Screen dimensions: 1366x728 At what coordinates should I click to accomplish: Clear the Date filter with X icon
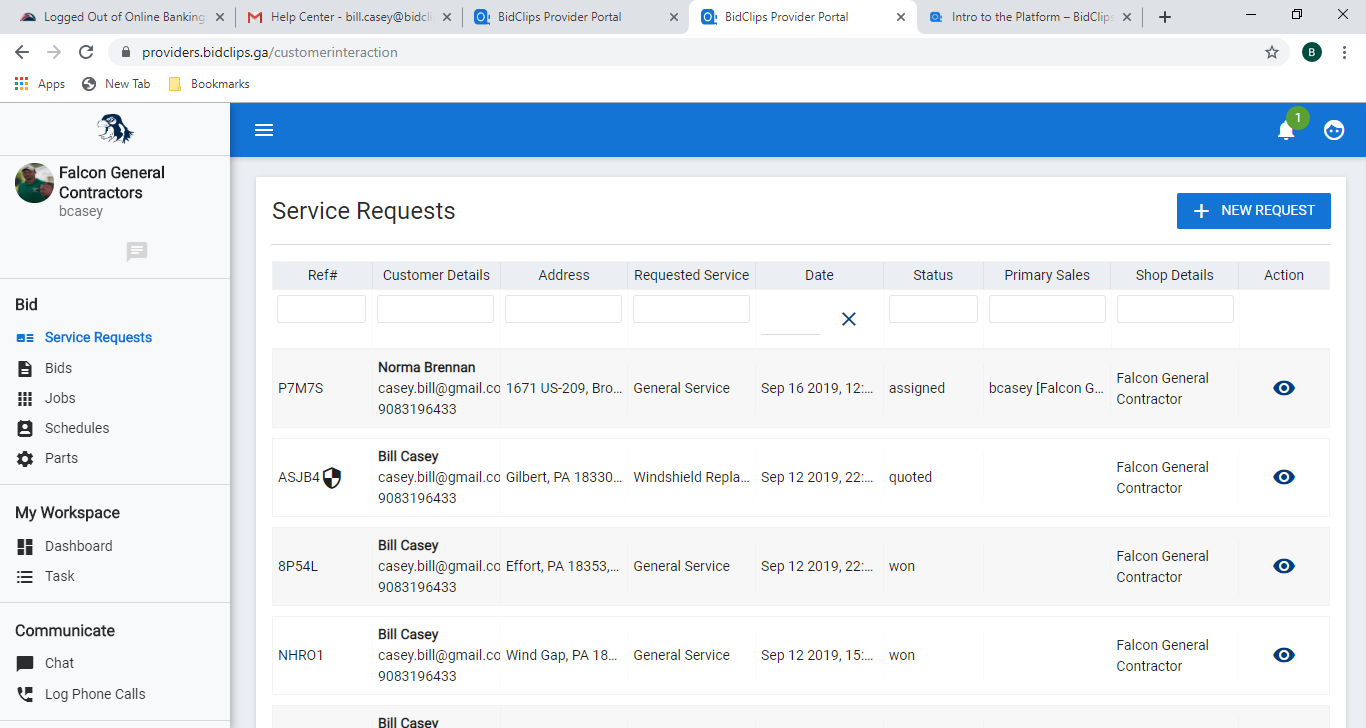pos(849,319)
